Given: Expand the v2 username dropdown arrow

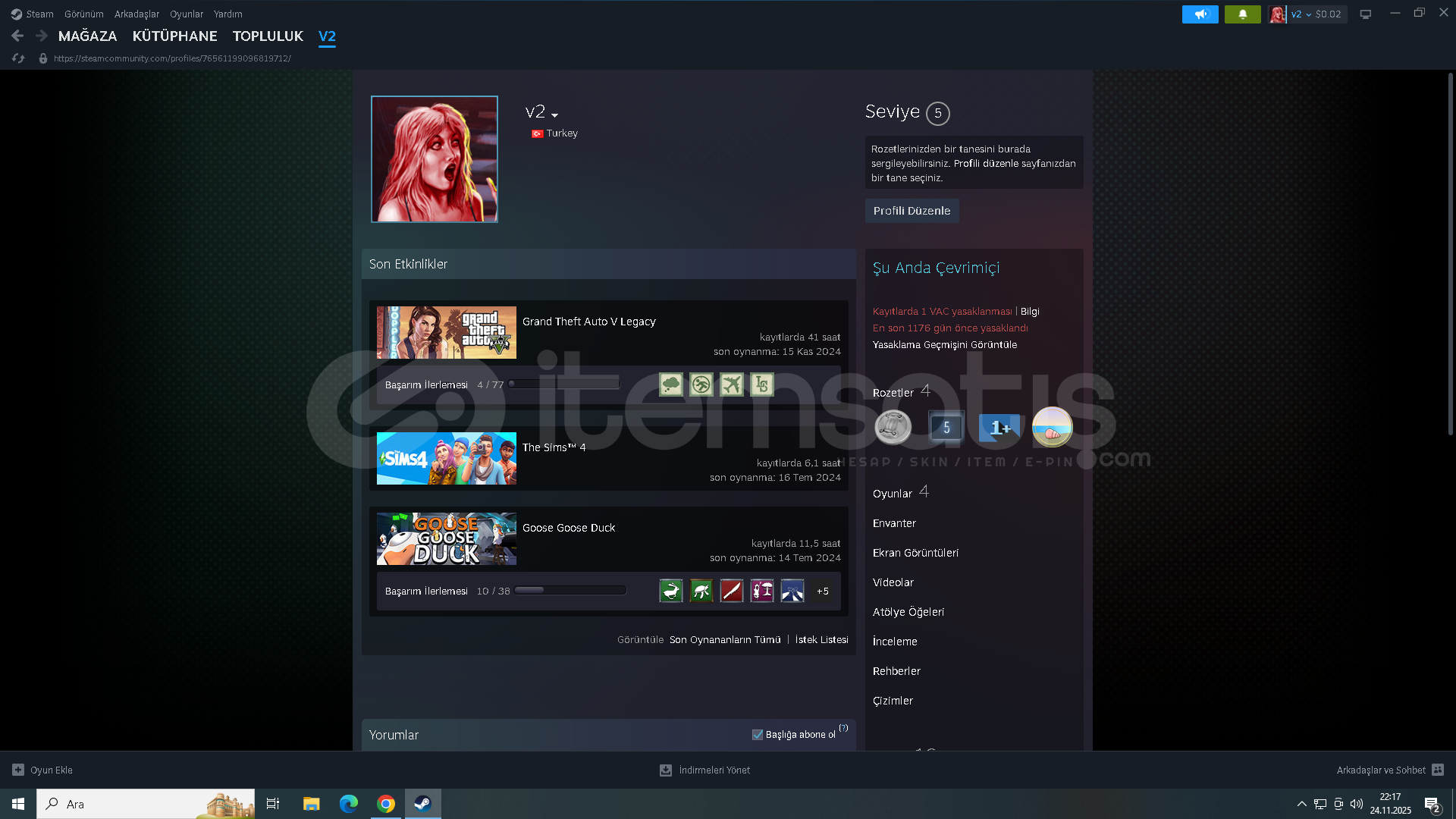Looking at the screenshot, I should pyautogui.click(x=555, y=115).
